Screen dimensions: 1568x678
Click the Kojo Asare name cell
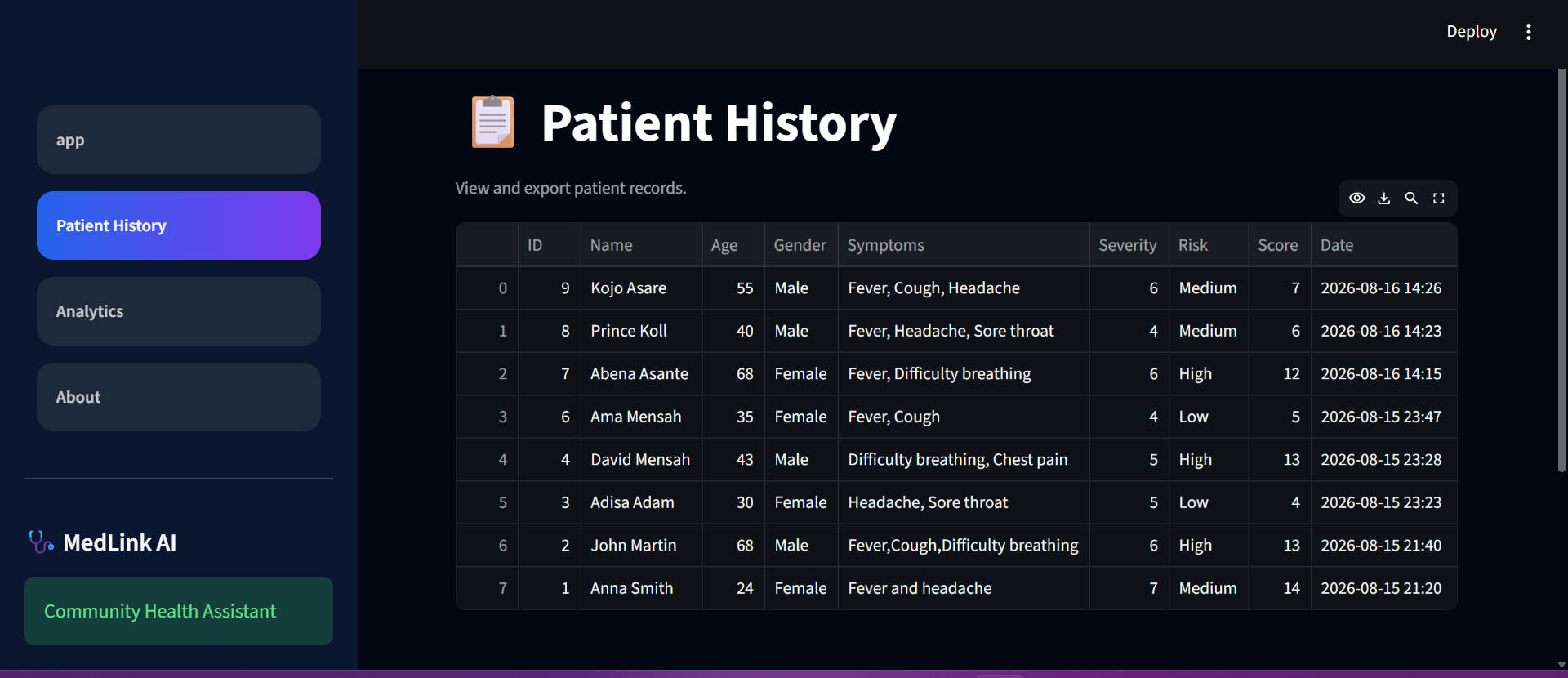click(641, 288)
